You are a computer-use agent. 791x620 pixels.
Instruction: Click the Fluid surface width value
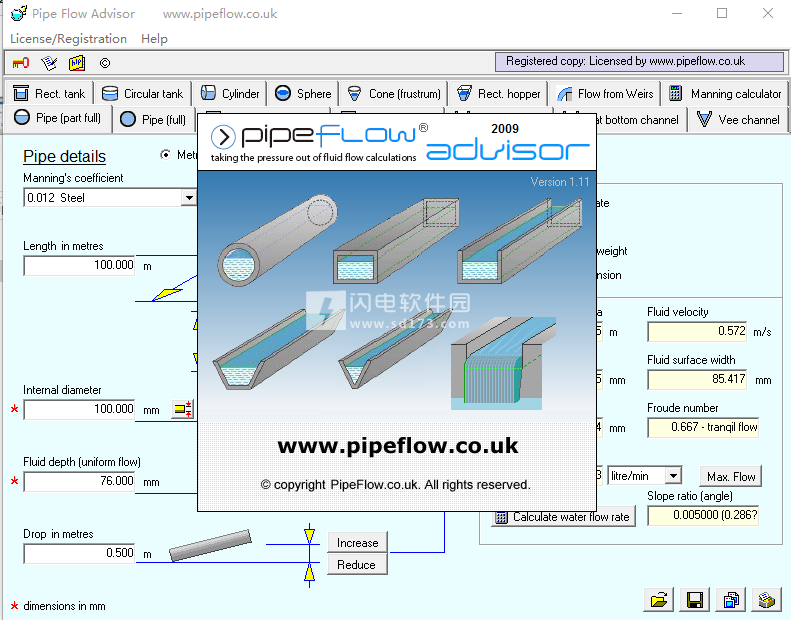[x=697, y=379]
